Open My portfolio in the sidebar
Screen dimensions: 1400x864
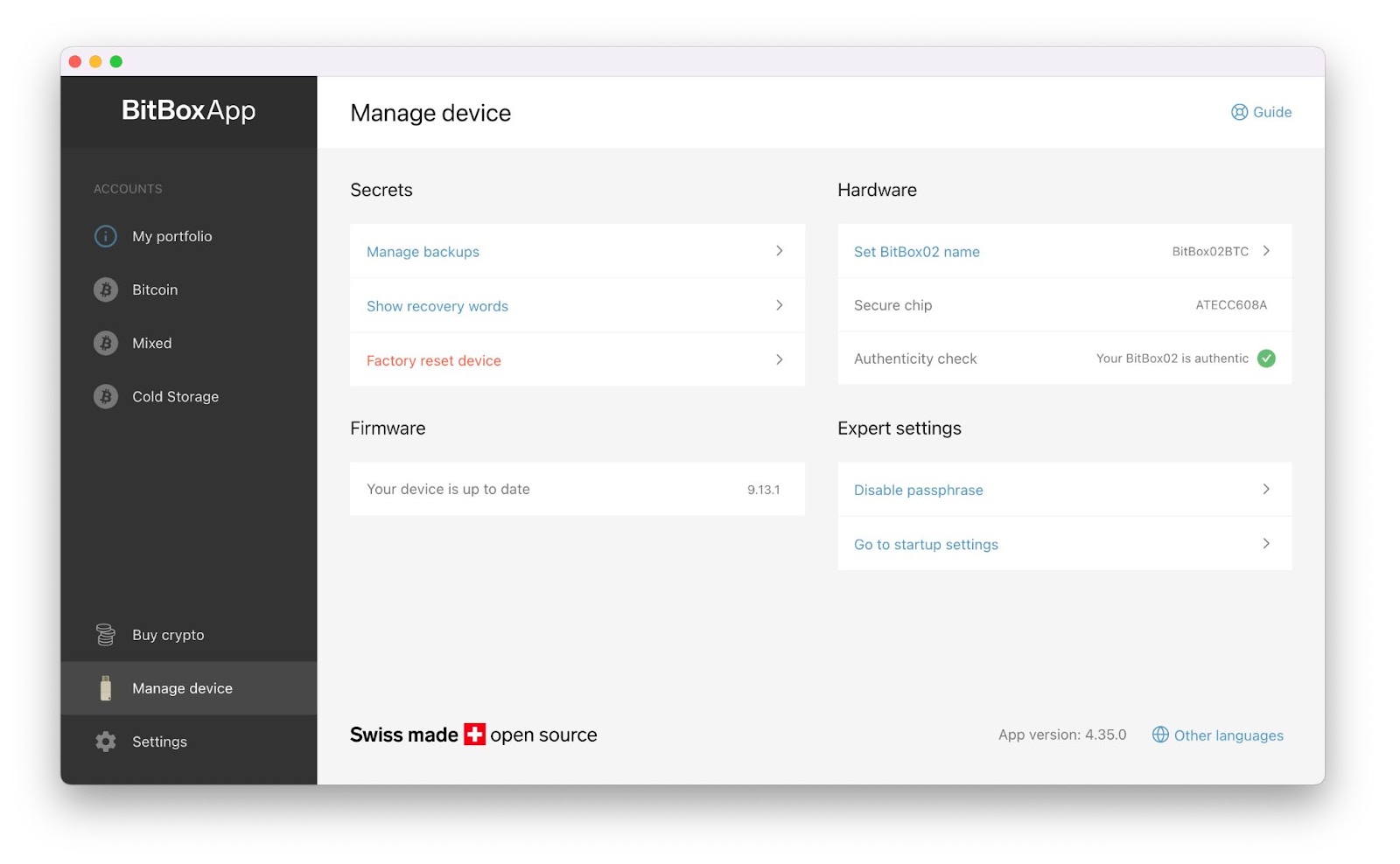click(172, 236)
